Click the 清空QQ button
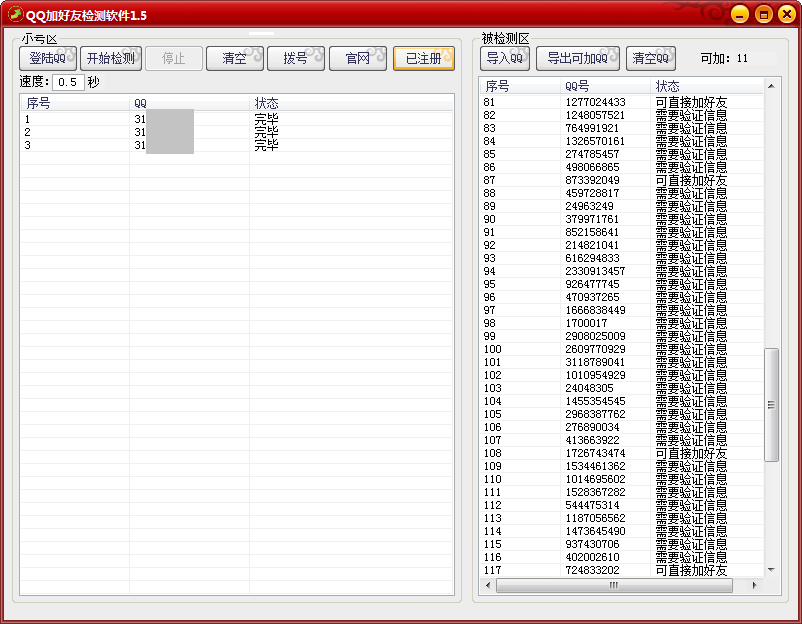Image resolution: width=802 pixels, height=624 pixels. [650, 58]
